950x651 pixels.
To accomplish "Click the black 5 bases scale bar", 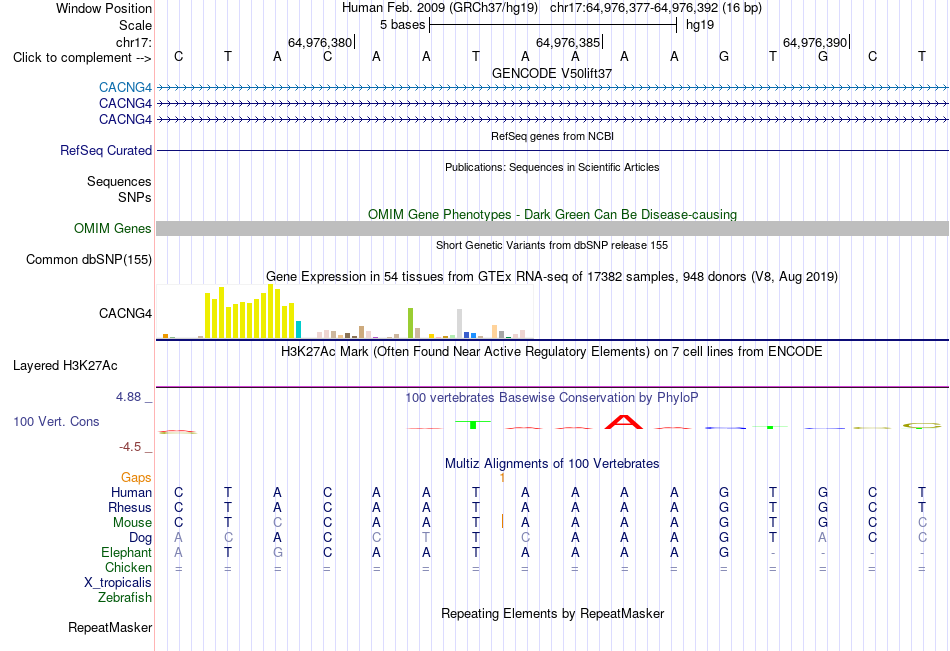I will click(553, 25).
